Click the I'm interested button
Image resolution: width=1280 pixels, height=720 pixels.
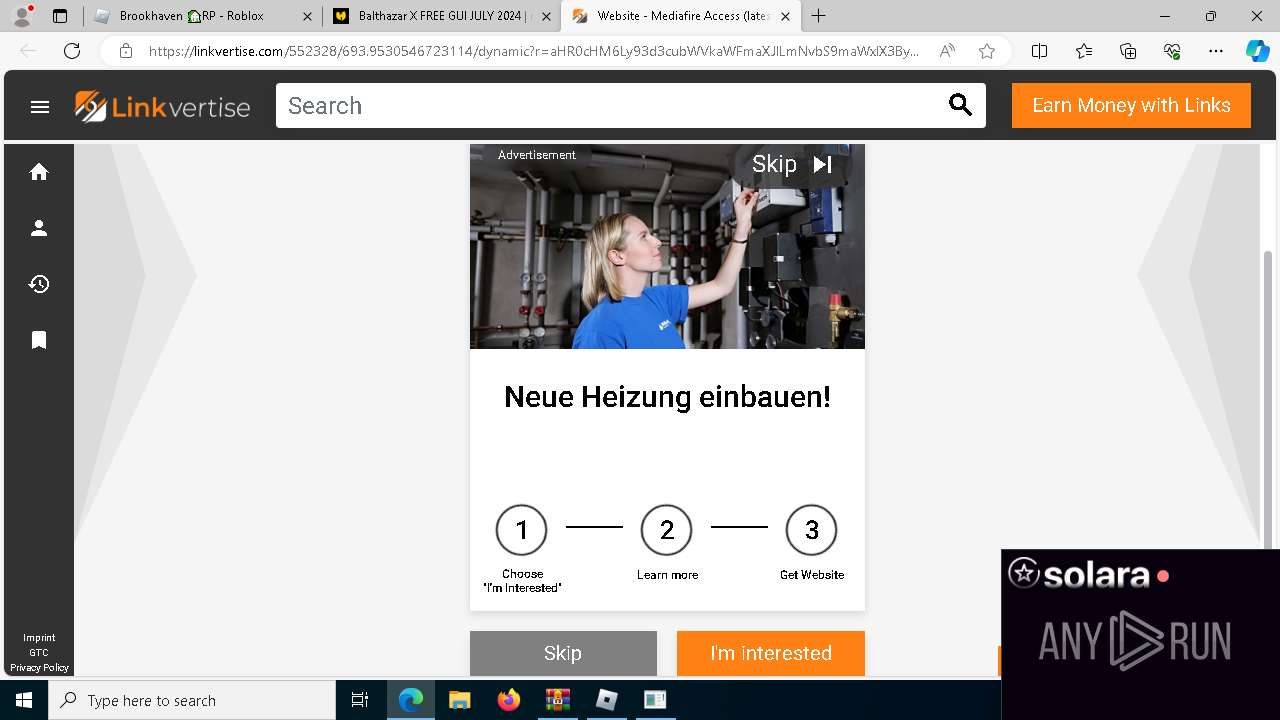pos(771,653)
